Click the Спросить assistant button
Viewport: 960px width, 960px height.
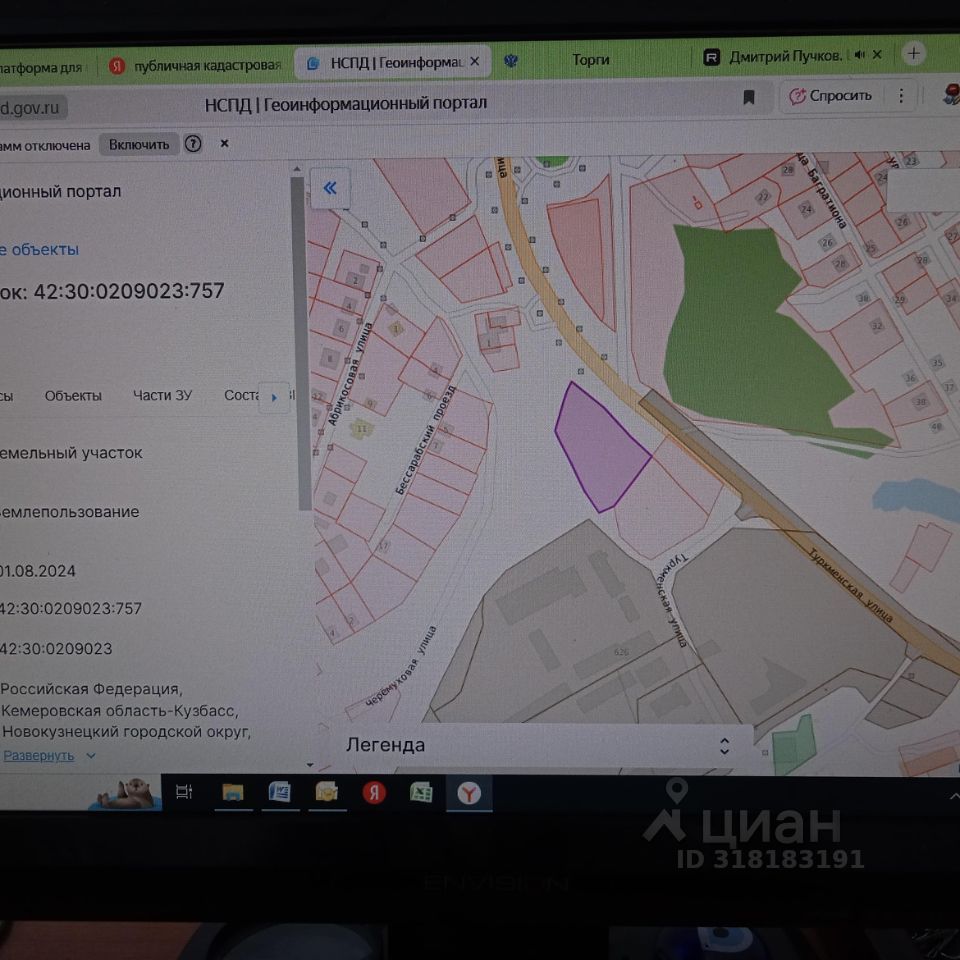pos(831,96)
